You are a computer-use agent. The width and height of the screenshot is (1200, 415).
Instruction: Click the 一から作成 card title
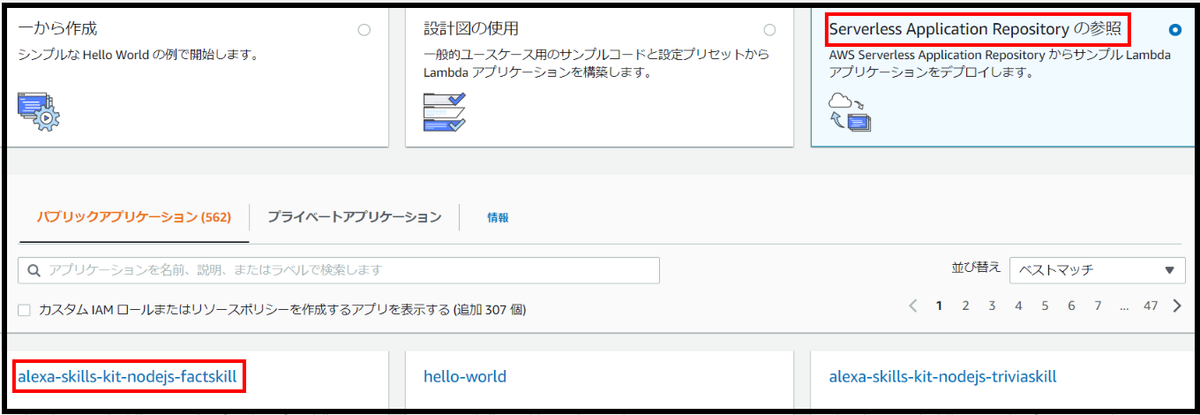pos(58,29)
